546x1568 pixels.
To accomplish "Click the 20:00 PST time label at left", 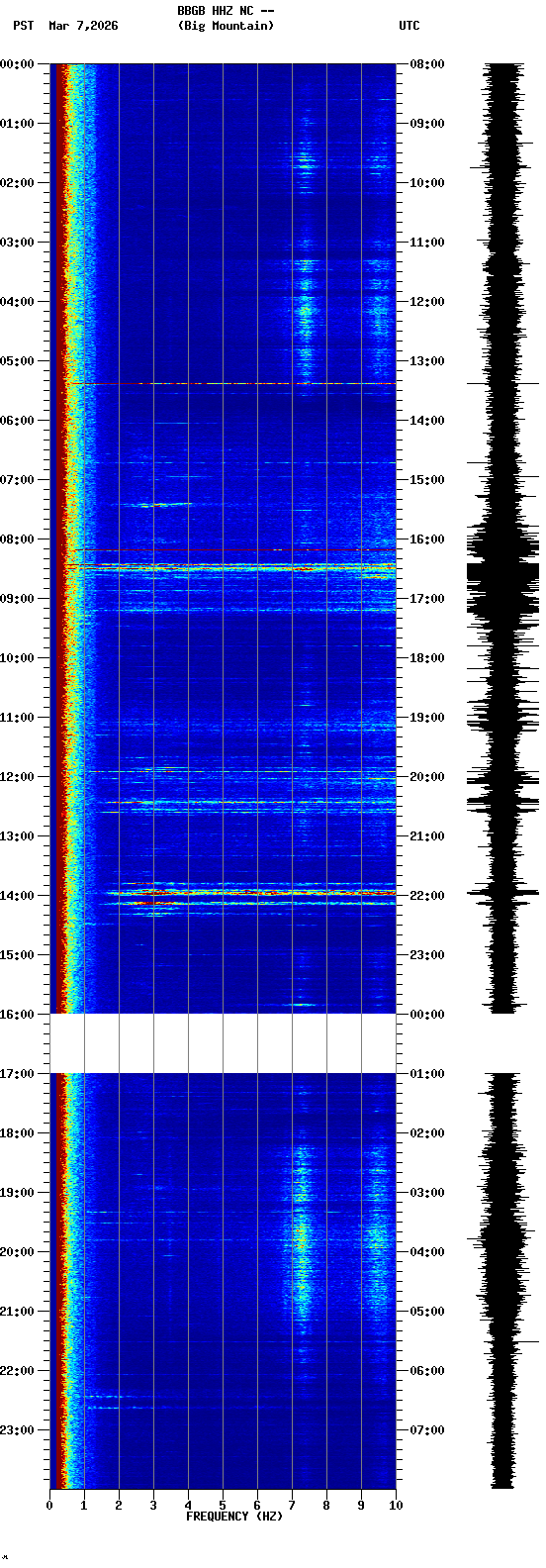I will coord(17,1252).
